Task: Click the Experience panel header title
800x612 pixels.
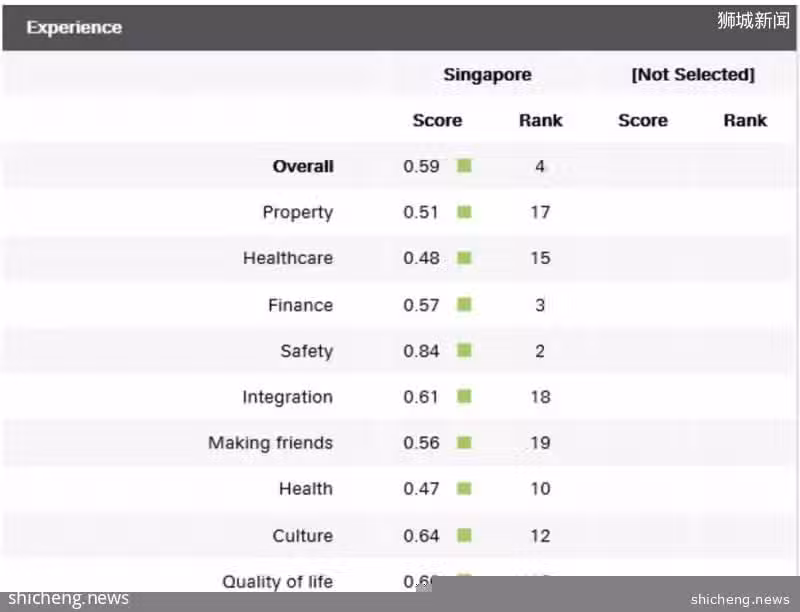Action: pyautogui.click(x=74, y=28)
